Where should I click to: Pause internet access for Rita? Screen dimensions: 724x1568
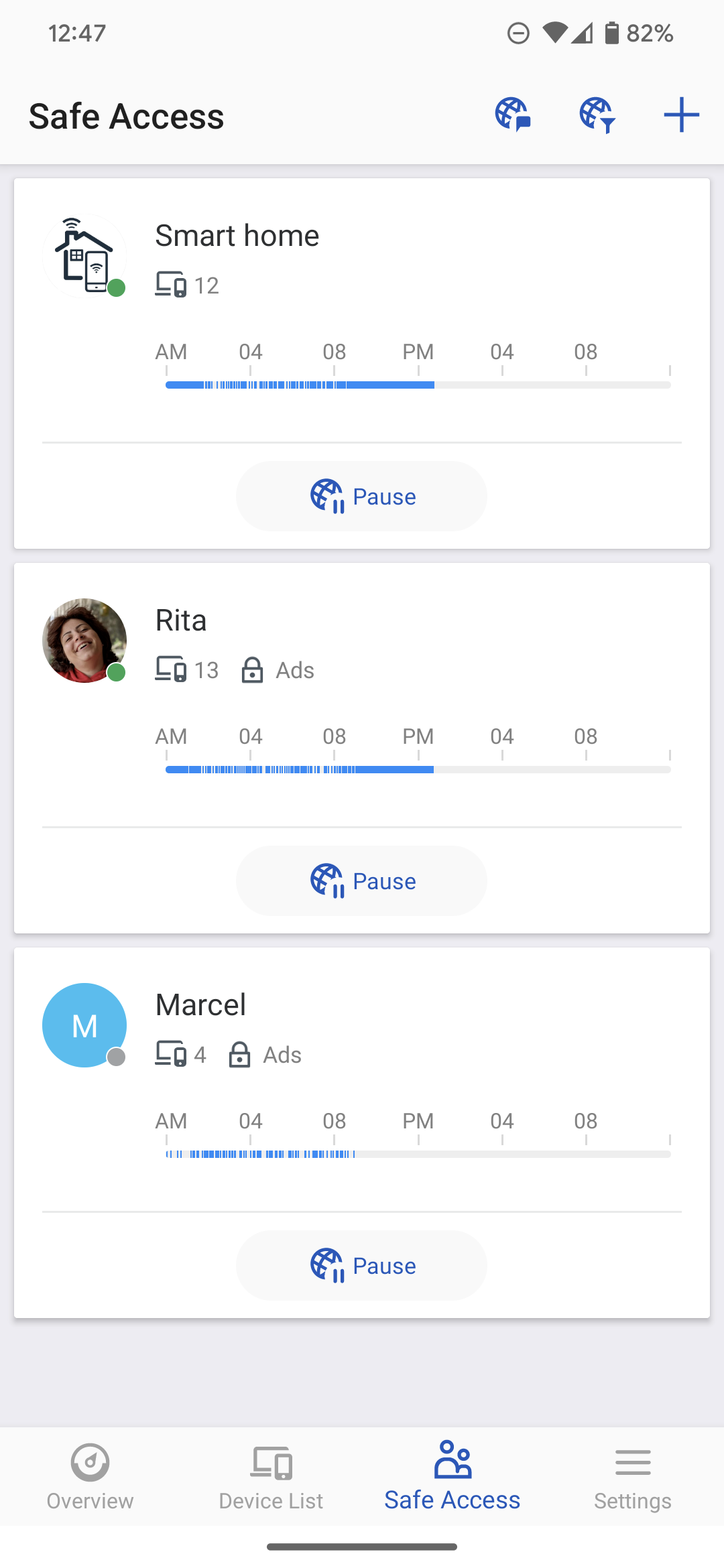coord(361,881)
